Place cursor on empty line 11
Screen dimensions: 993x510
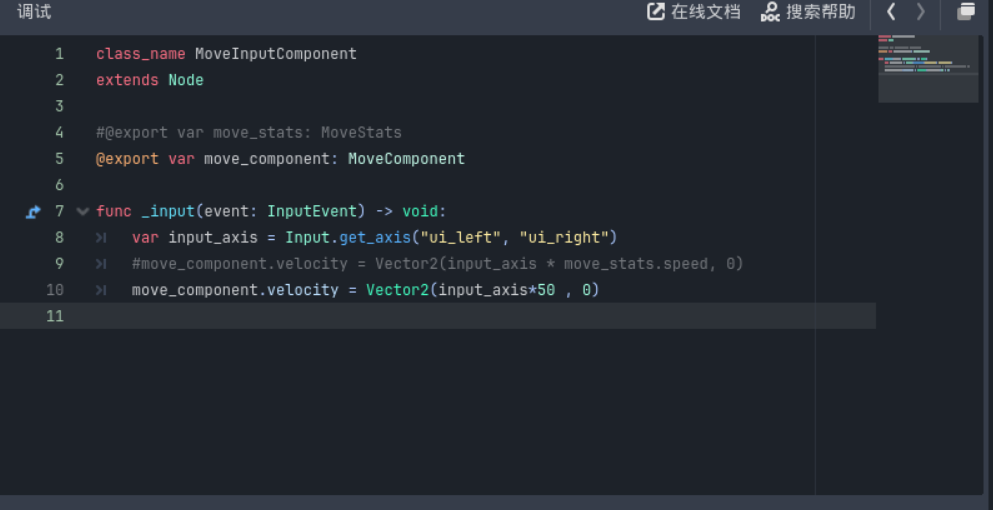[x=438, y=316]
